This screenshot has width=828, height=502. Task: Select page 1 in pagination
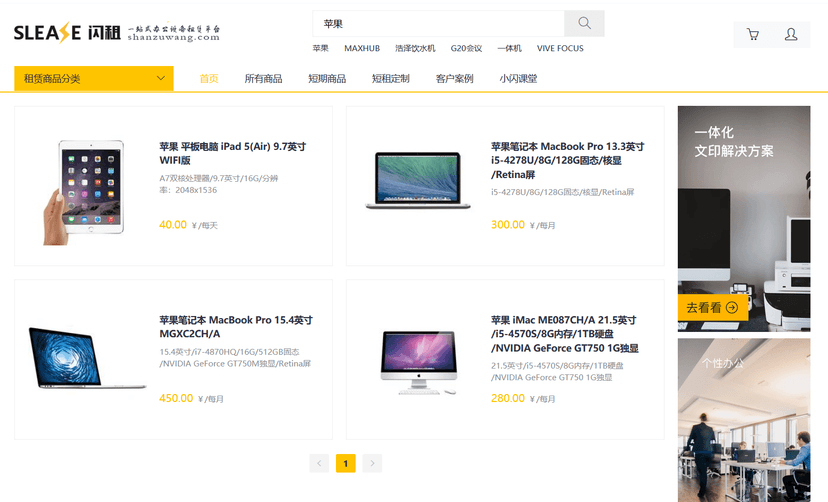point(345,463)
